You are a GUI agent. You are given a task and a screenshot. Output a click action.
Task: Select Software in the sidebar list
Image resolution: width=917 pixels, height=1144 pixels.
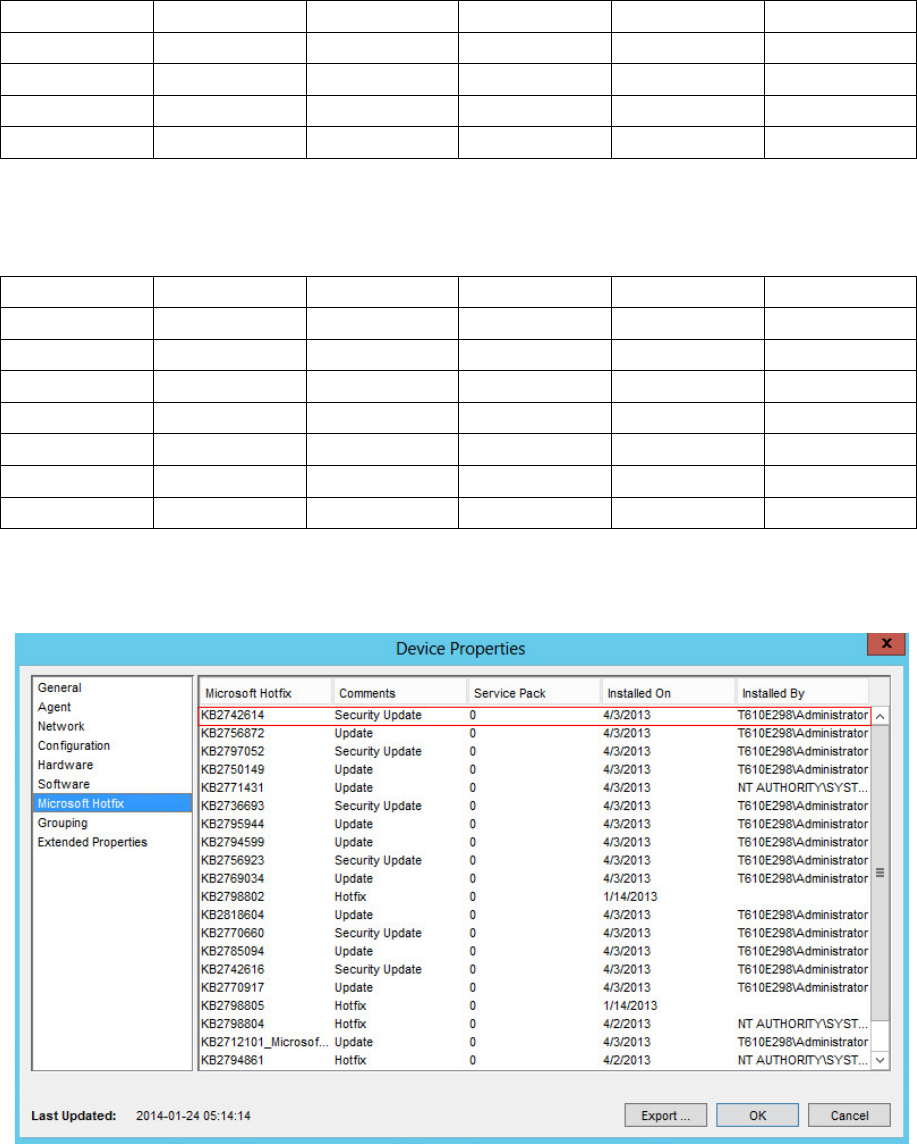64,784
